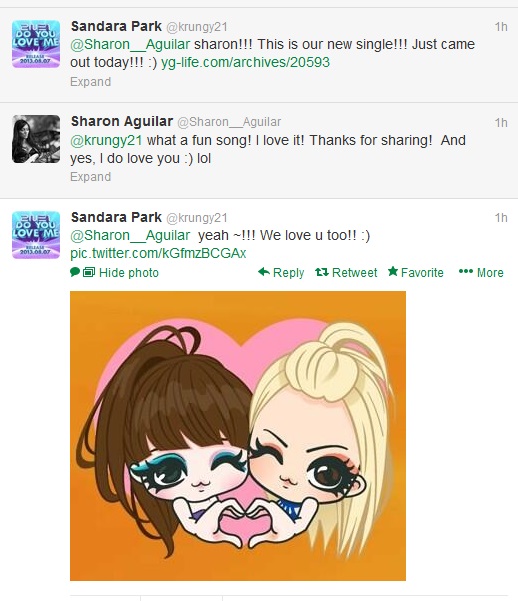Open Sandara Park's avatar in the first tweet

(x=36, y=44)
